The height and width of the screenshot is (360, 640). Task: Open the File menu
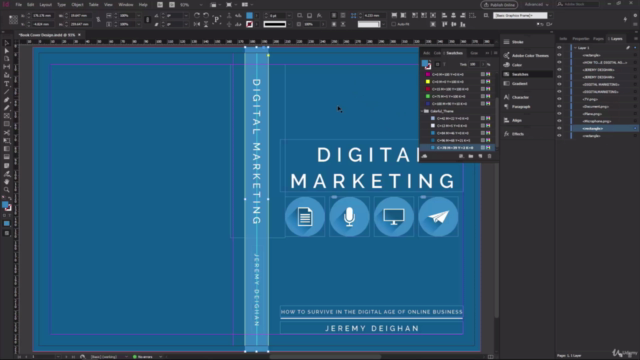pos(18,5)
